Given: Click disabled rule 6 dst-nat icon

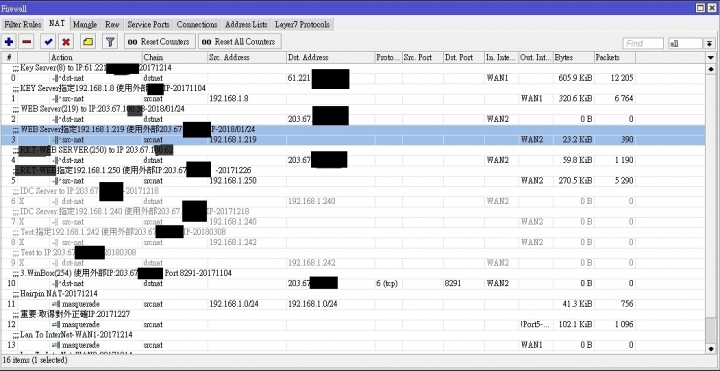Looking at the screenshot, I should tap(56, 201).
